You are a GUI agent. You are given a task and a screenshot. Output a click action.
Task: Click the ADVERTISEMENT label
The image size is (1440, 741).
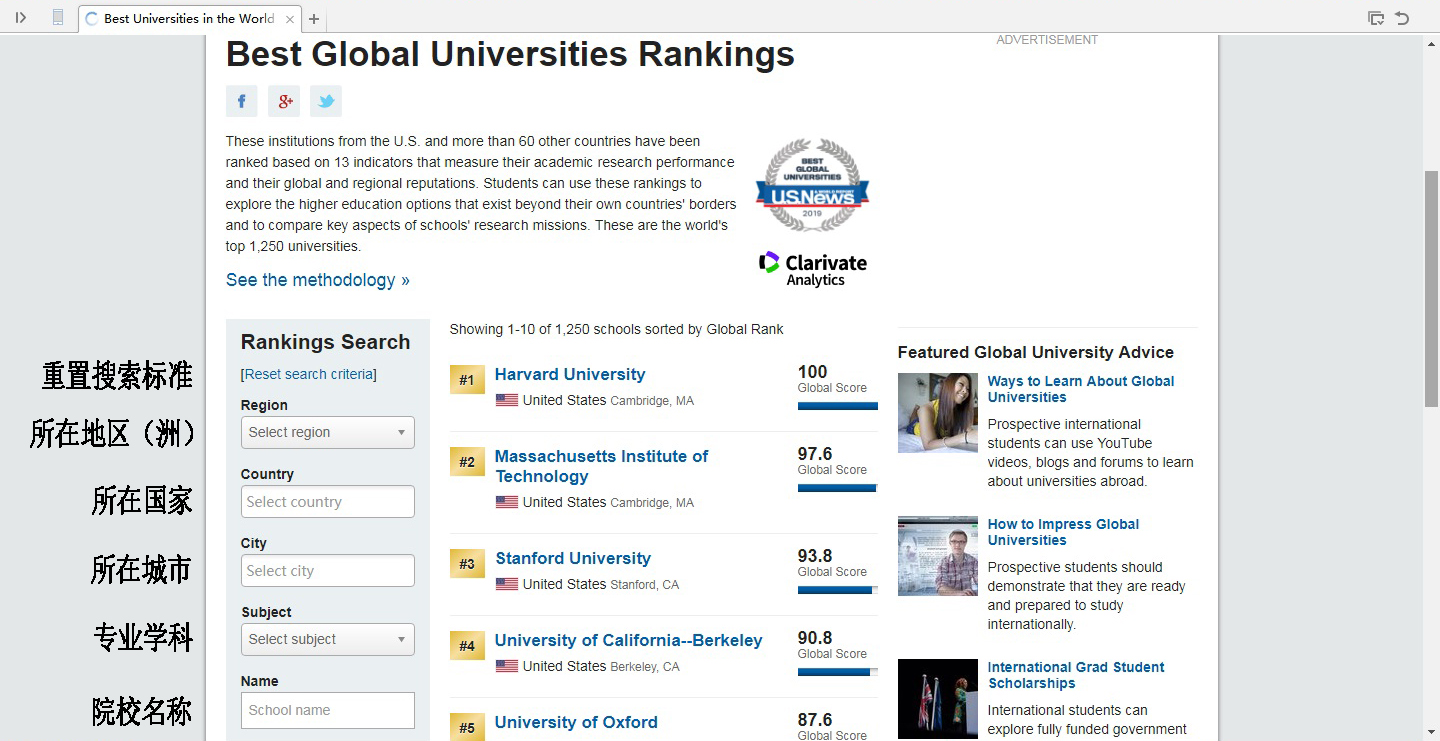tap(1047, 40)
